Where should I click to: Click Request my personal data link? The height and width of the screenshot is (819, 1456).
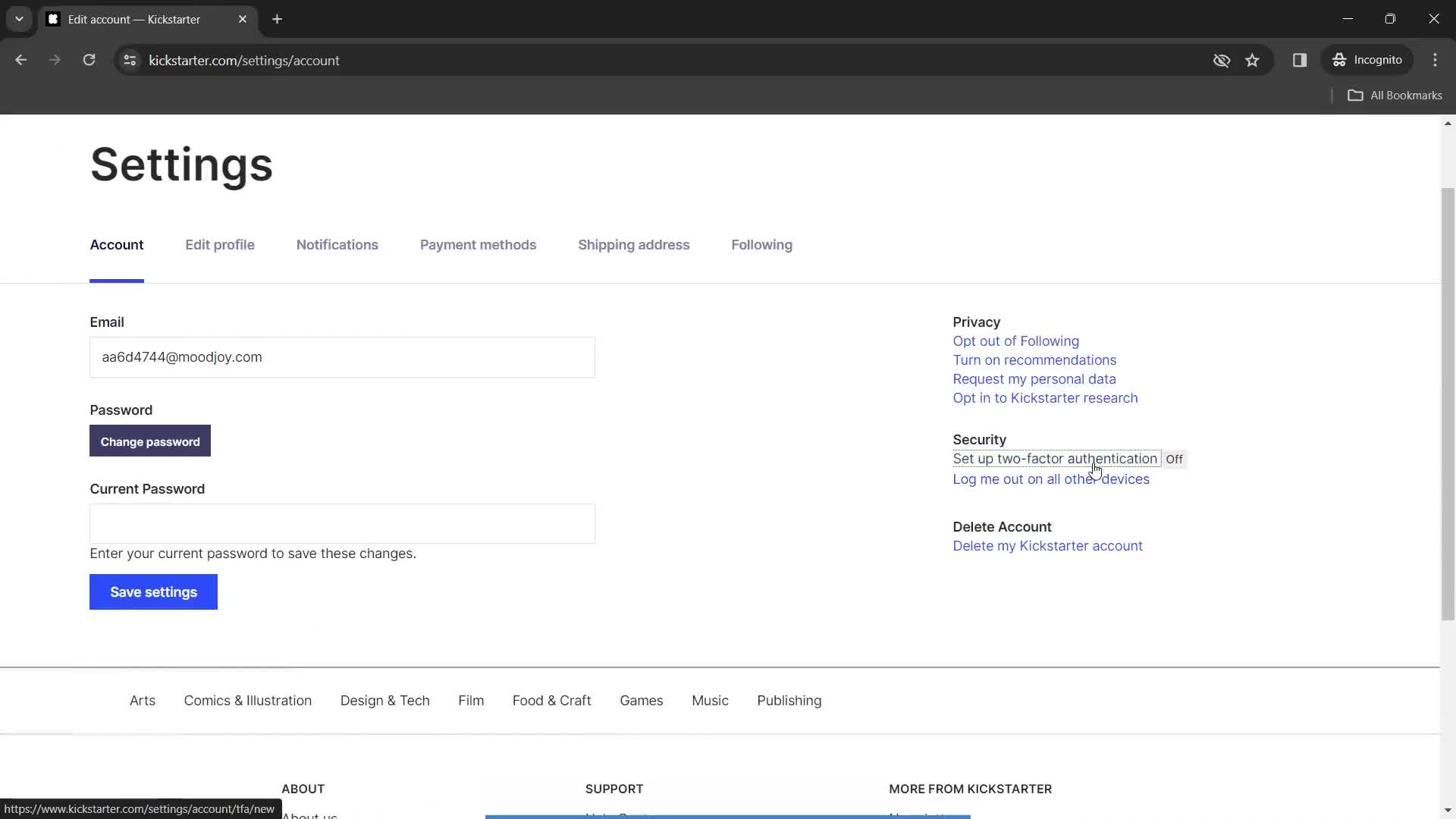click(x=1034, y=379)
